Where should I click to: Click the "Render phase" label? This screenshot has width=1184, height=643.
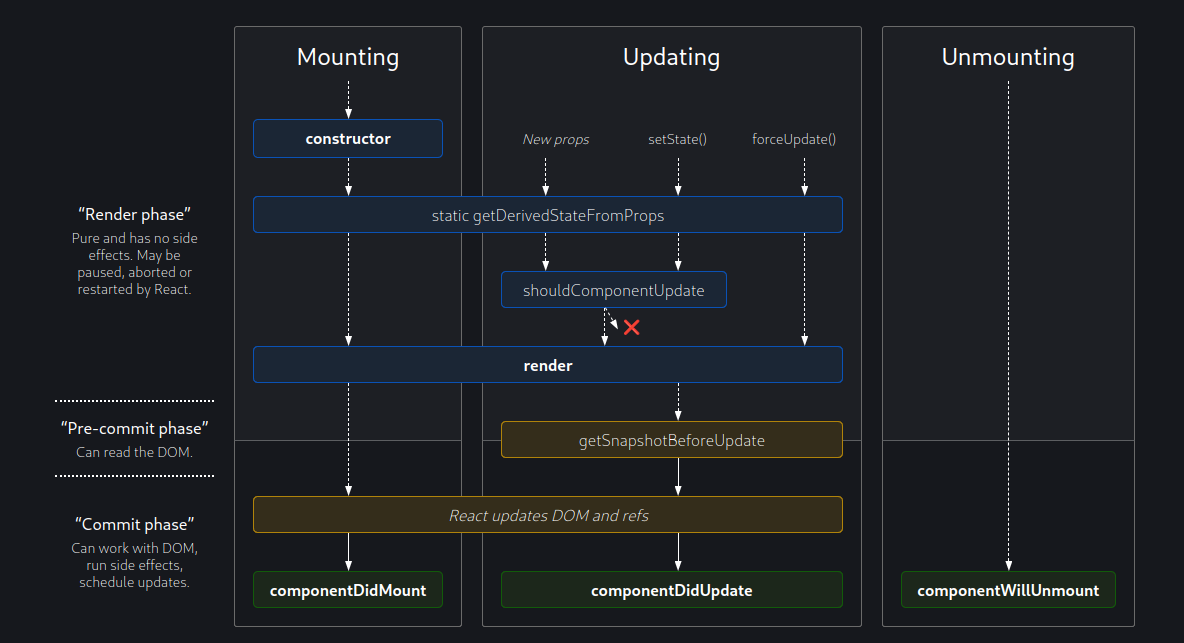(134, 214)
